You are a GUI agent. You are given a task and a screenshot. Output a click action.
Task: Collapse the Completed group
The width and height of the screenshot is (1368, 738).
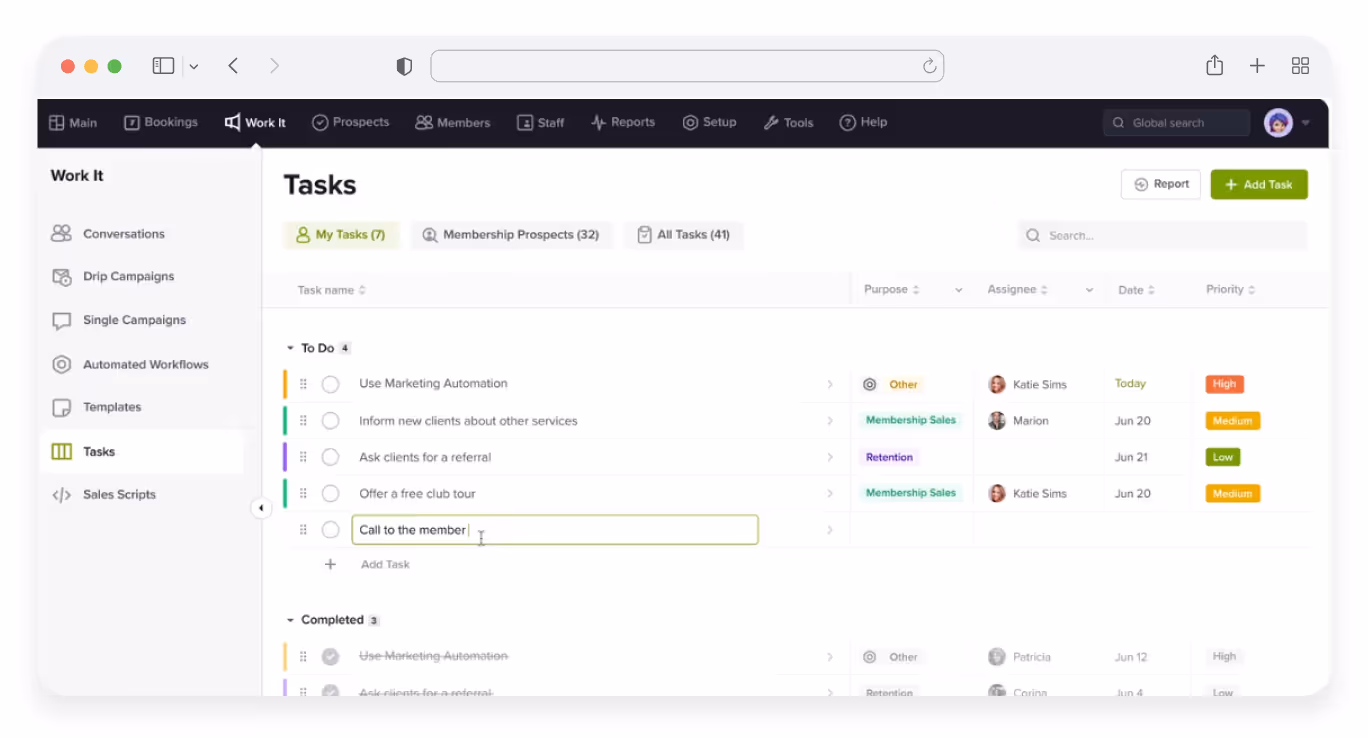click(291, 621)
